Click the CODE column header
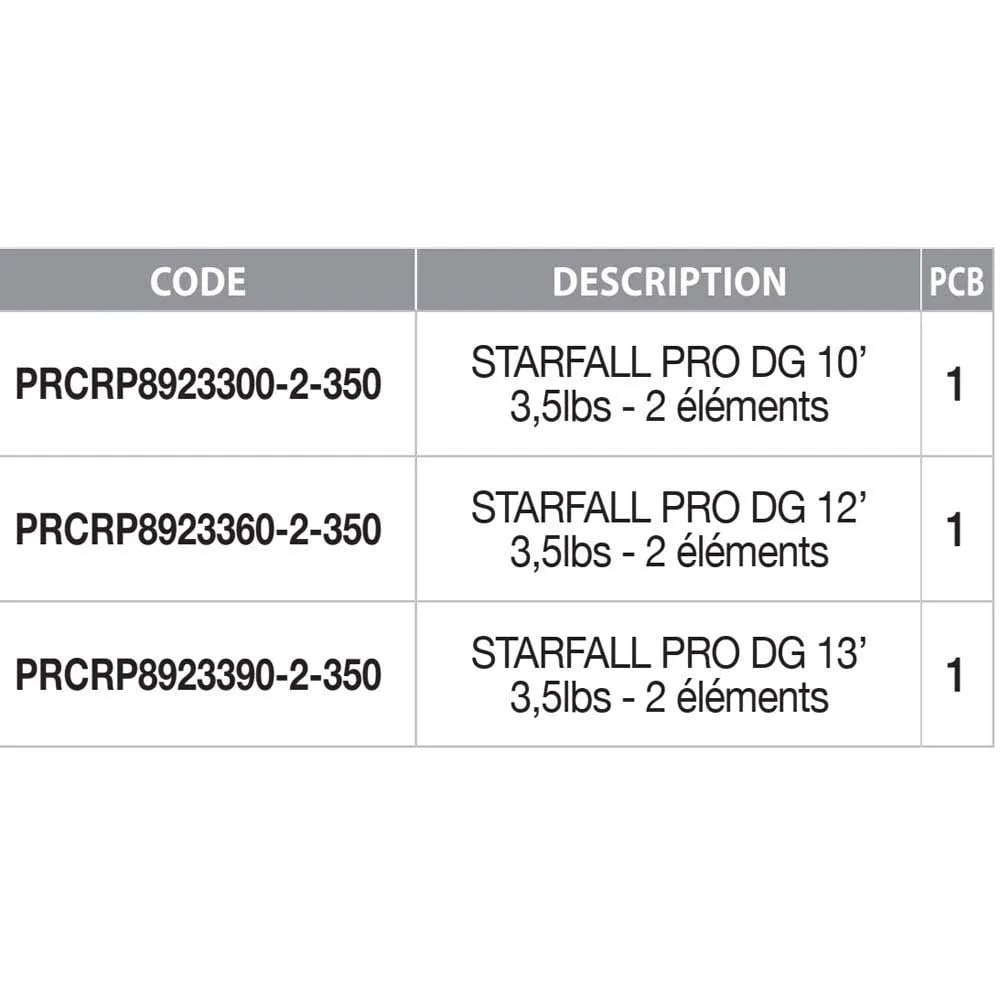The width and height of the screenshot is (1000, 1000). coord(198,281)
